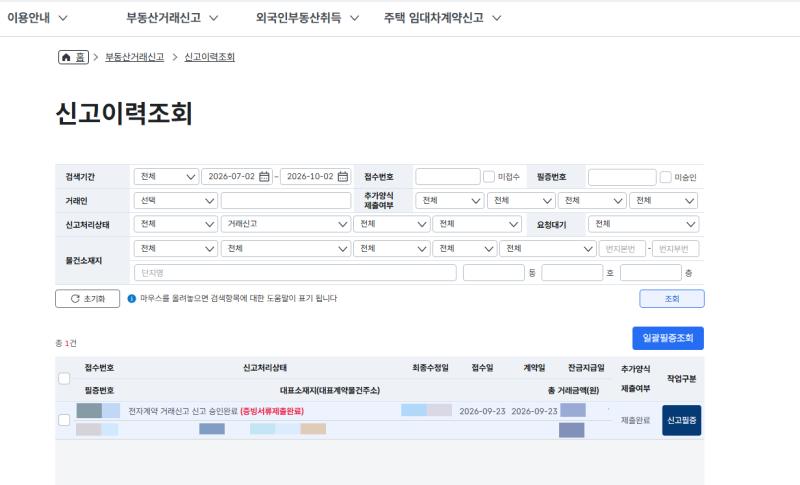Check the 미승인 checkbox
The image size is (800, 485).
[x=665, y=177]
